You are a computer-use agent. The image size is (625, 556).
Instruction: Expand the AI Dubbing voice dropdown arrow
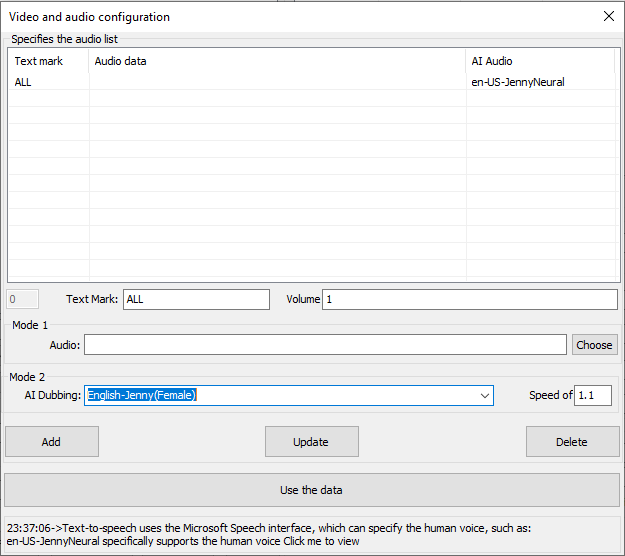click(x=485, y=396)
